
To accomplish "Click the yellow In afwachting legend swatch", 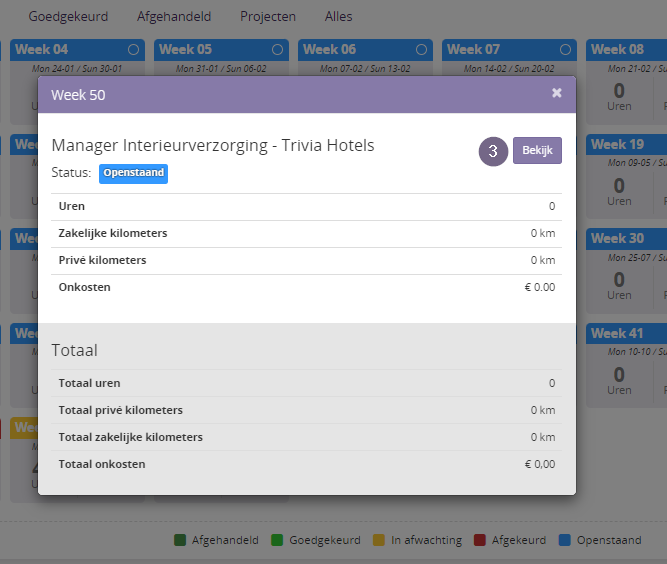I will (x=379, y=540).
